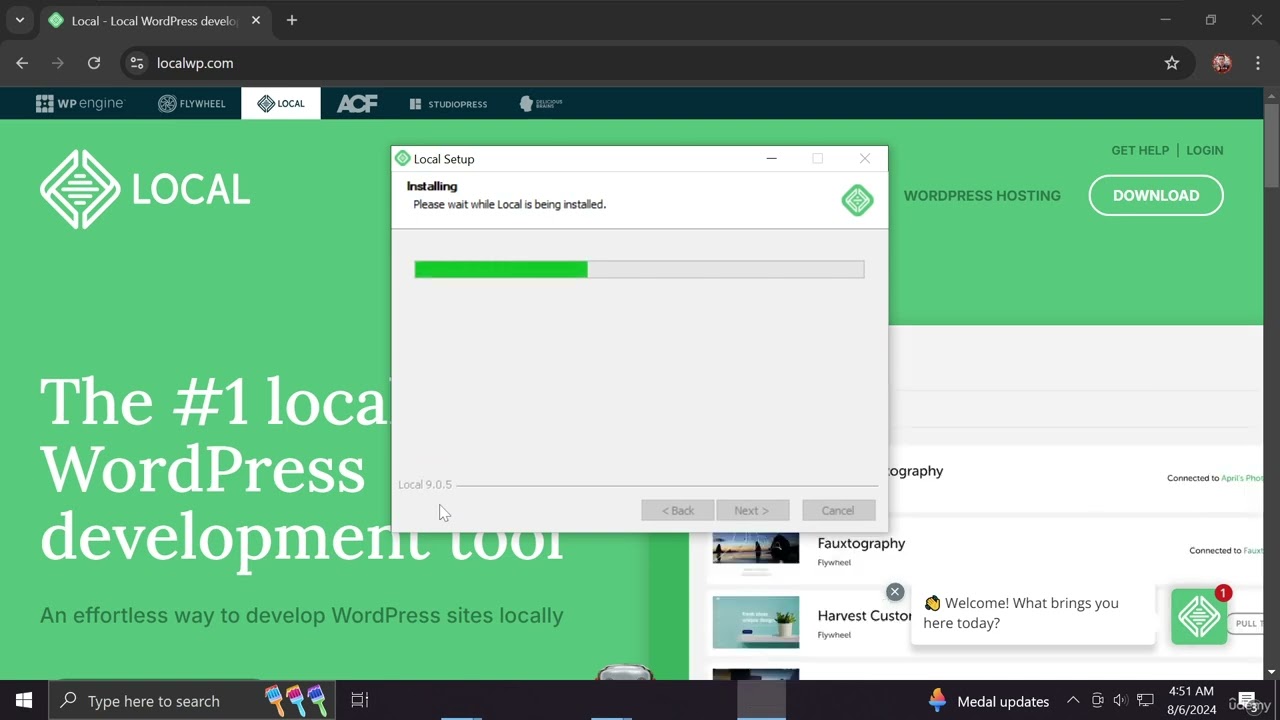Open a new browser tab
The height and width of the screenshot is (720, 1280).
(x=292, y=20)
